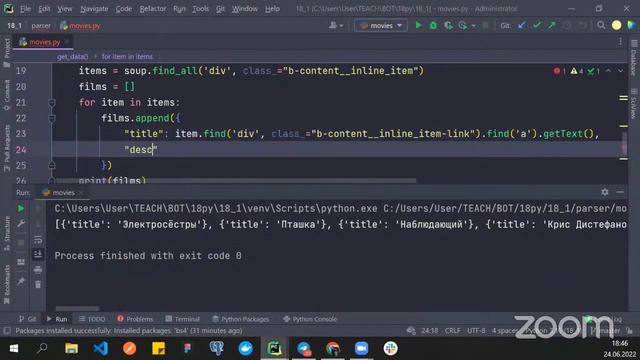Open Python Console tool window
Screen dimensions: 640x360
[310, 319]
